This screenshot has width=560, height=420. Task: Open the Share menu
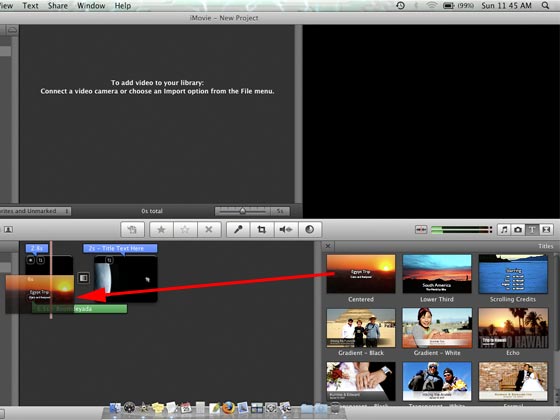point(58,6)
